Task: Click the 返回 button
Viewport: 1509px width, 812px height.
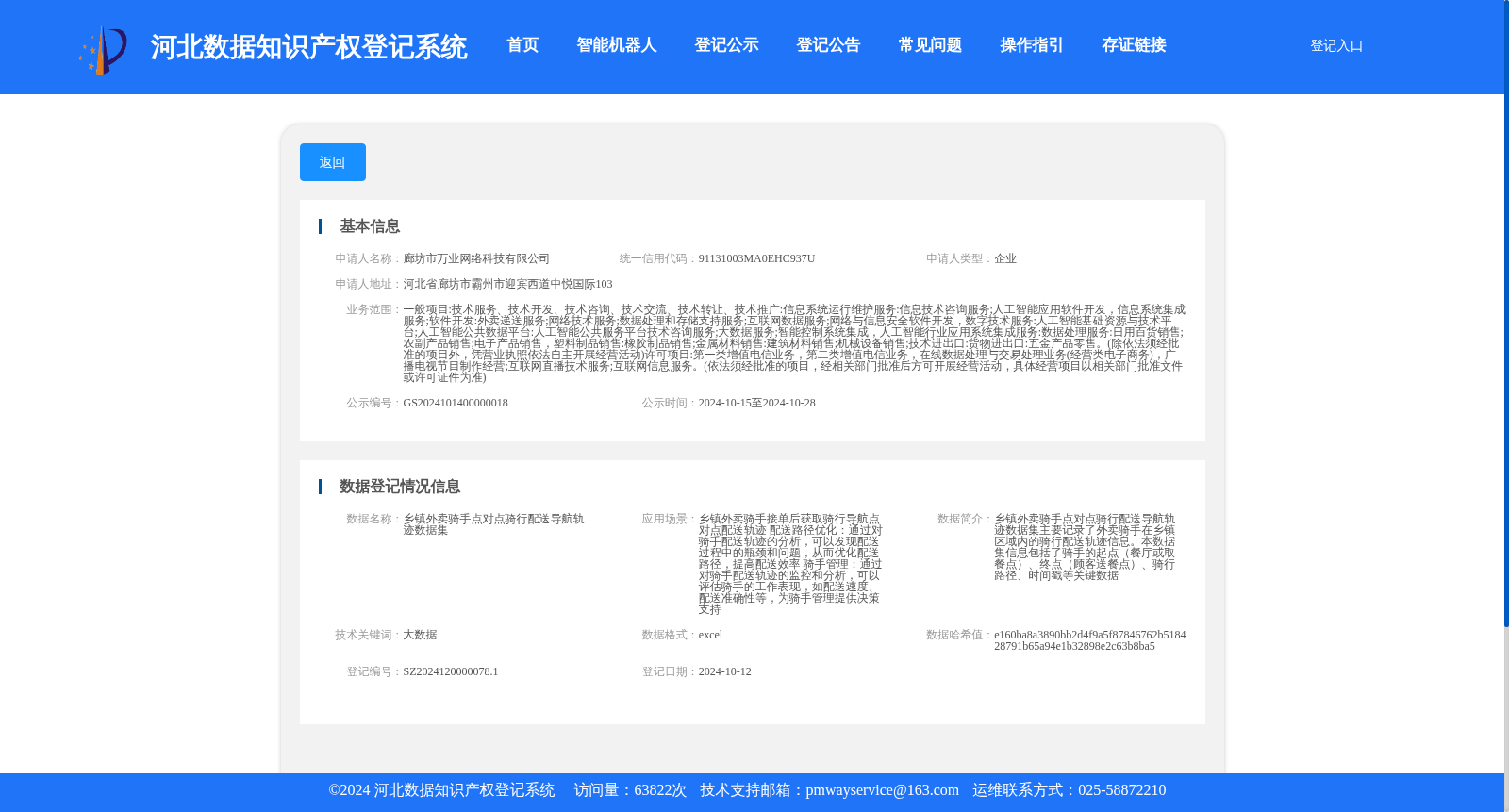Action: tap(333, 162)
